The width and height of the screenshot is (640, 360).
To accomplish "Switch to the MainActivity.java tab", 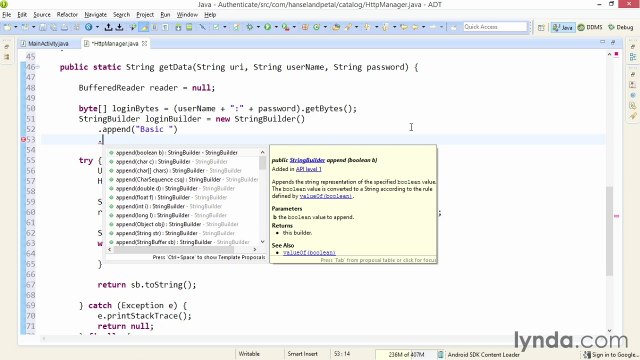I will click(x=48, y=43).
